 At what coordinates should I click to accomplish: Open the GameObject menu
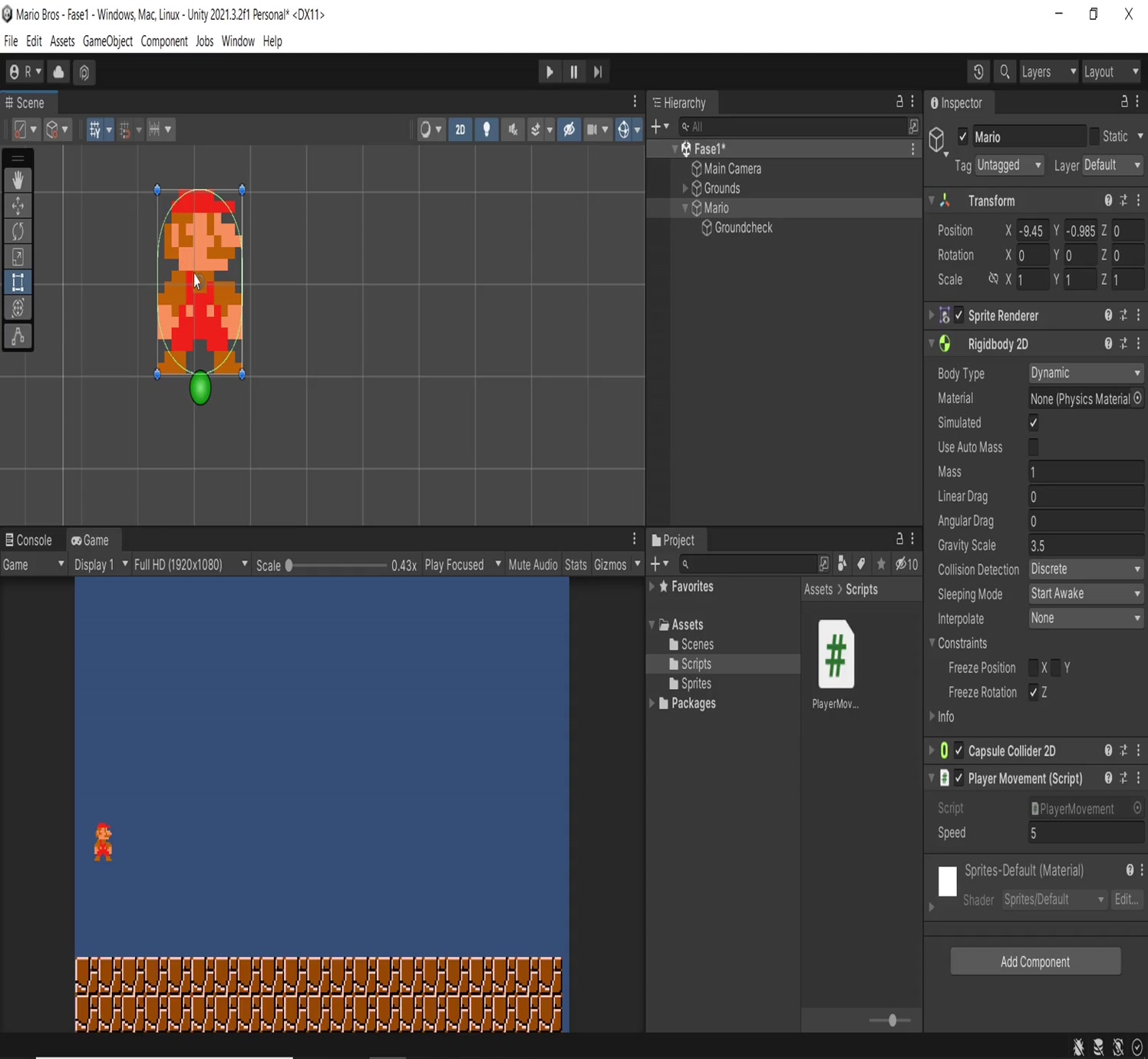pyautogui.click(x=107, y=41)
